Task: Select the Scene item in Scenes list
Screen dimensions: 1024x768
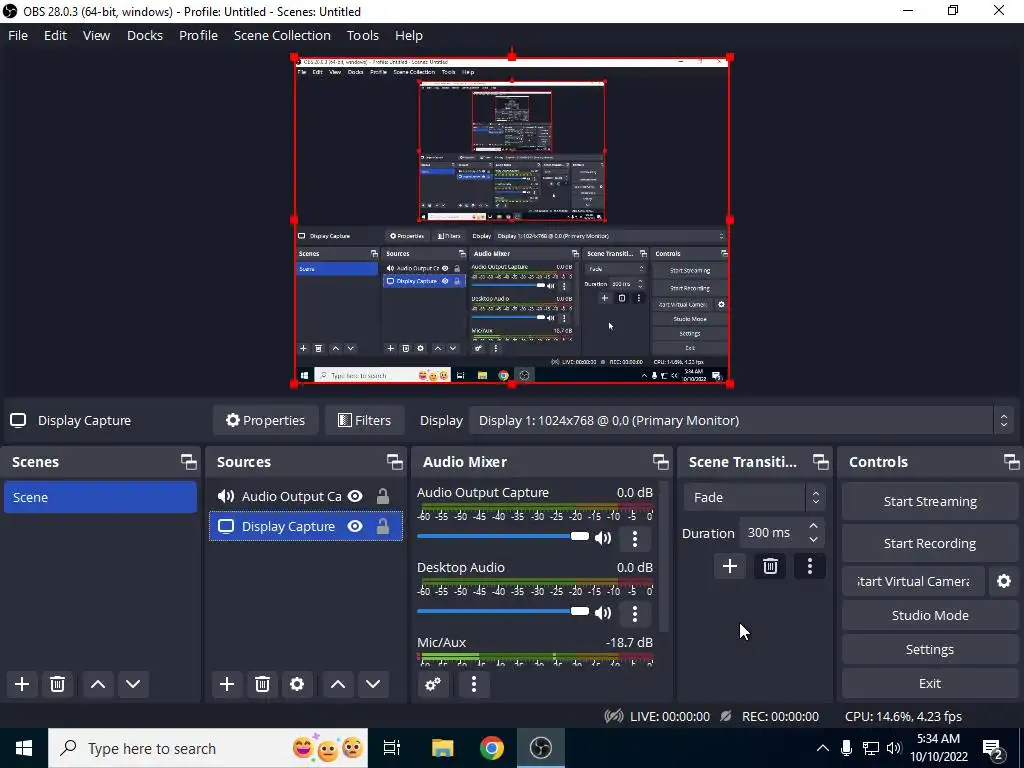Action: click(x=101, y=498)
